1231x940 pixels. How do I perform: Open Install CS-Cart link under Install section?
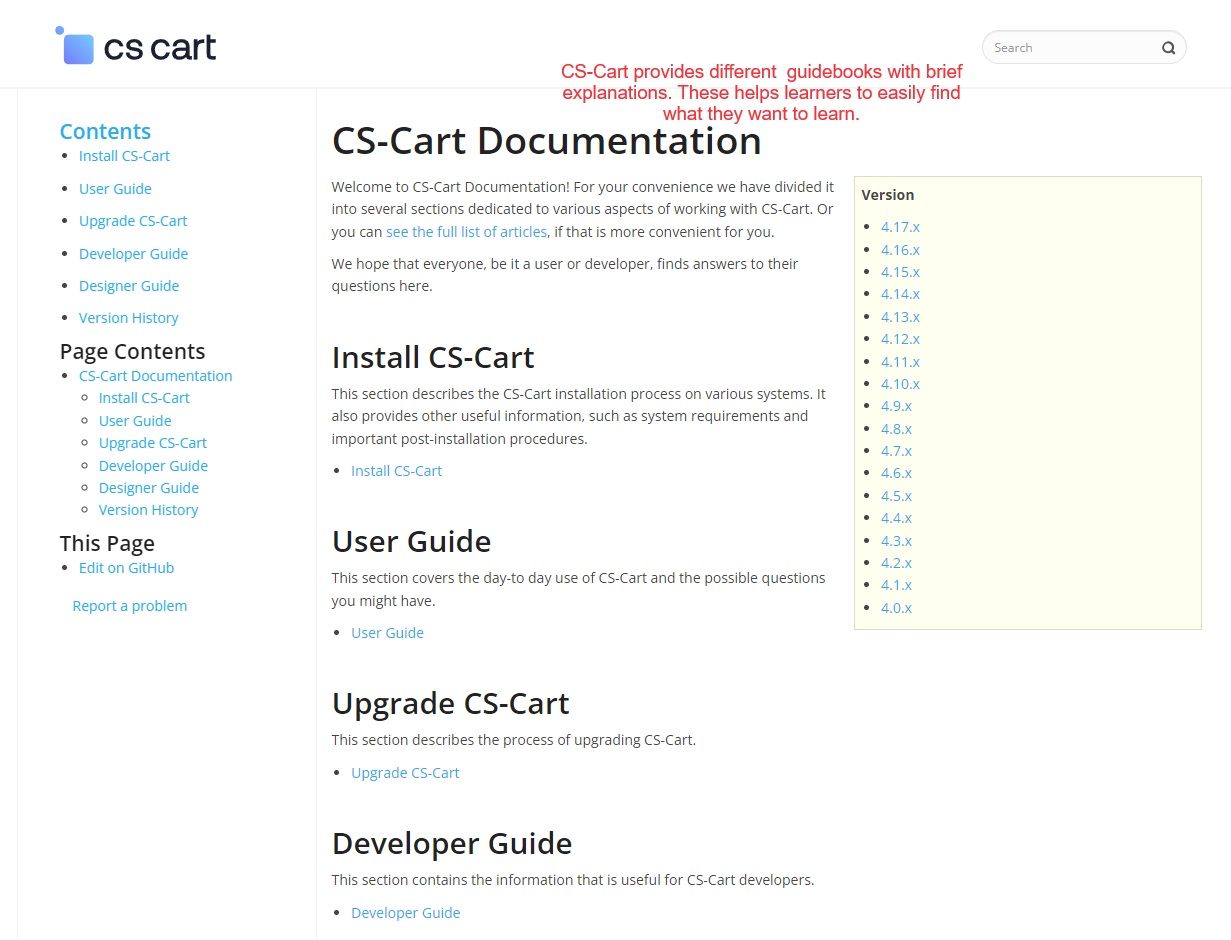coord(396,471)
